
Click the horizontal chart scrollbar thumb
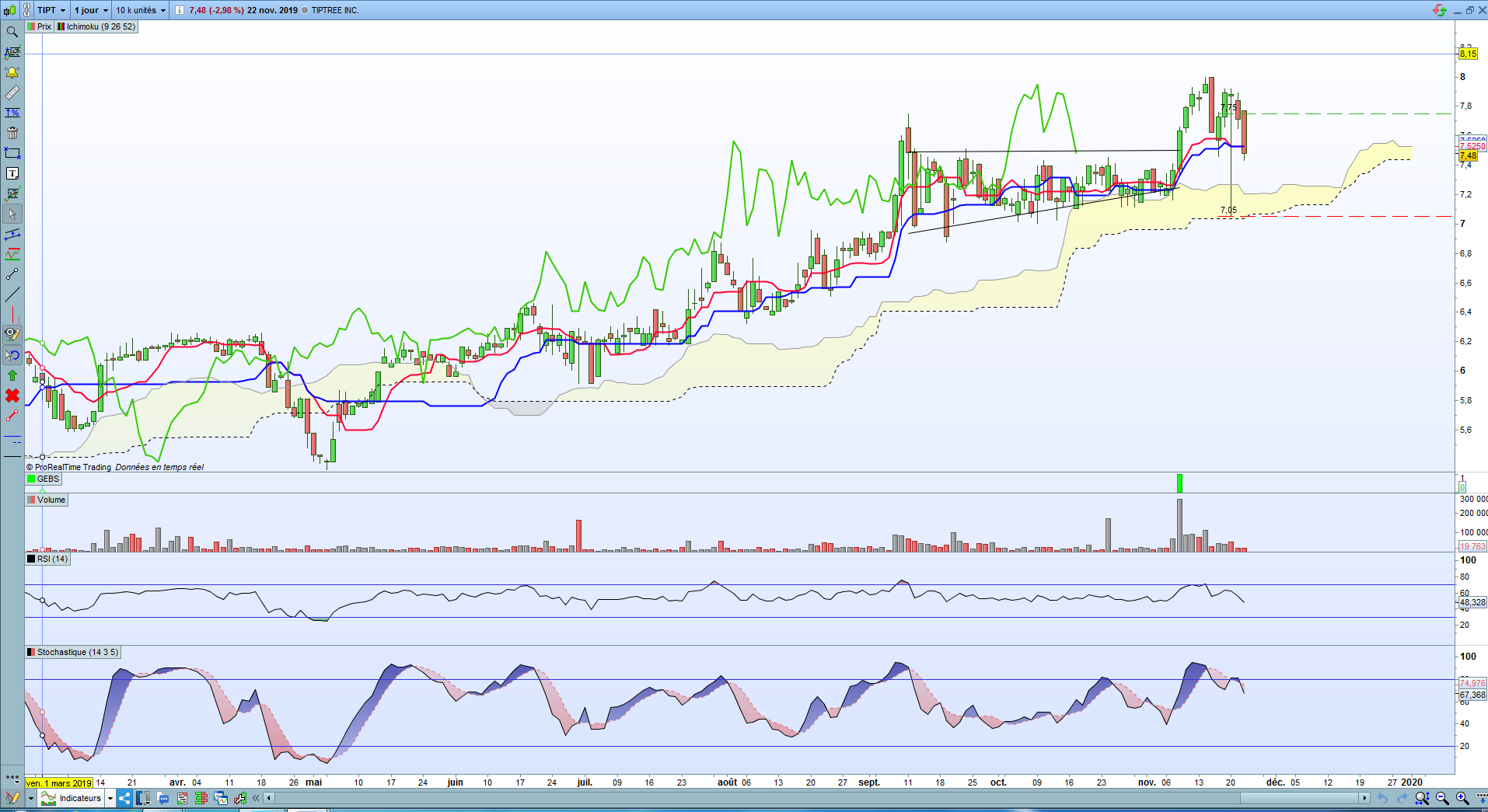point(1298,798)
